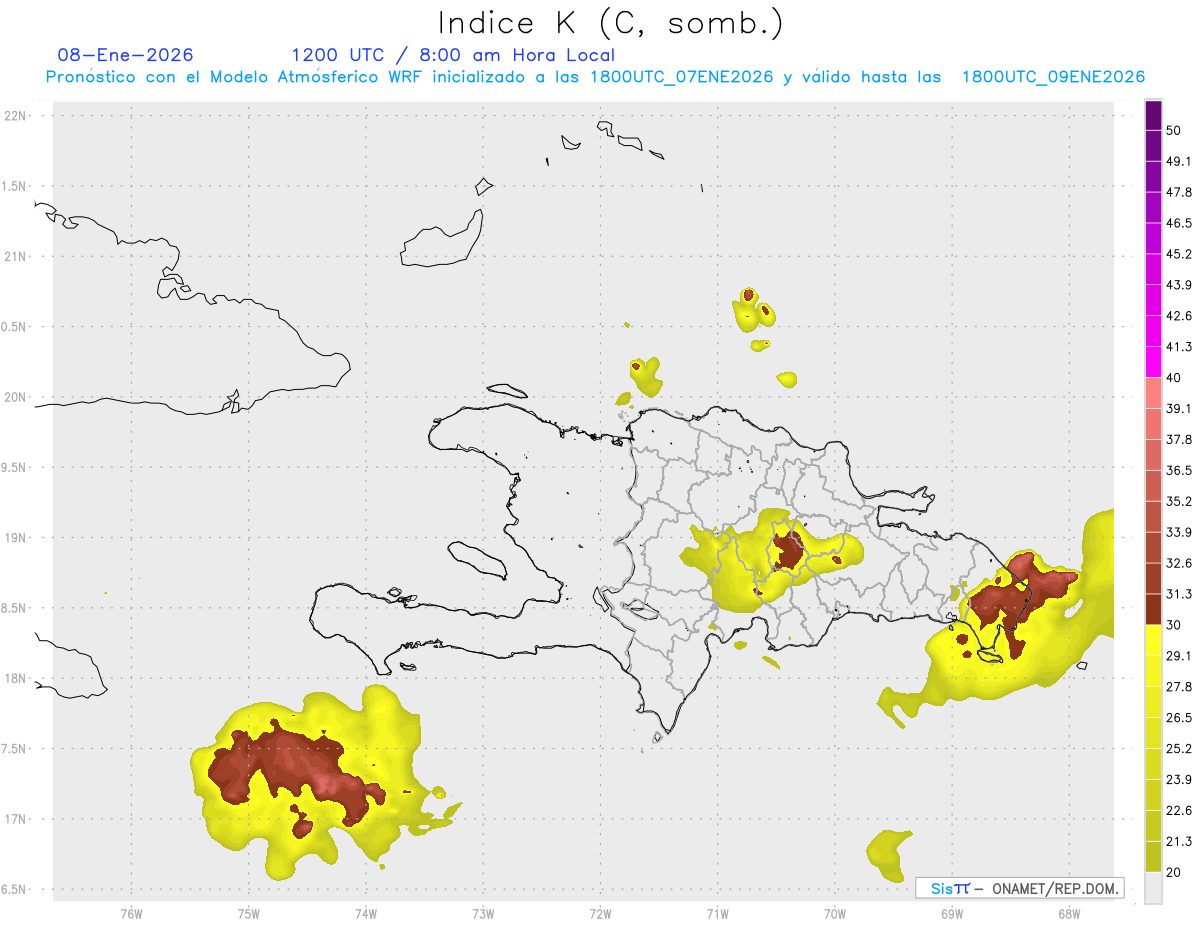Click the '22N' latitude axis label
The height and width of the screenshot is (927, 1200).
coord(17,115)
